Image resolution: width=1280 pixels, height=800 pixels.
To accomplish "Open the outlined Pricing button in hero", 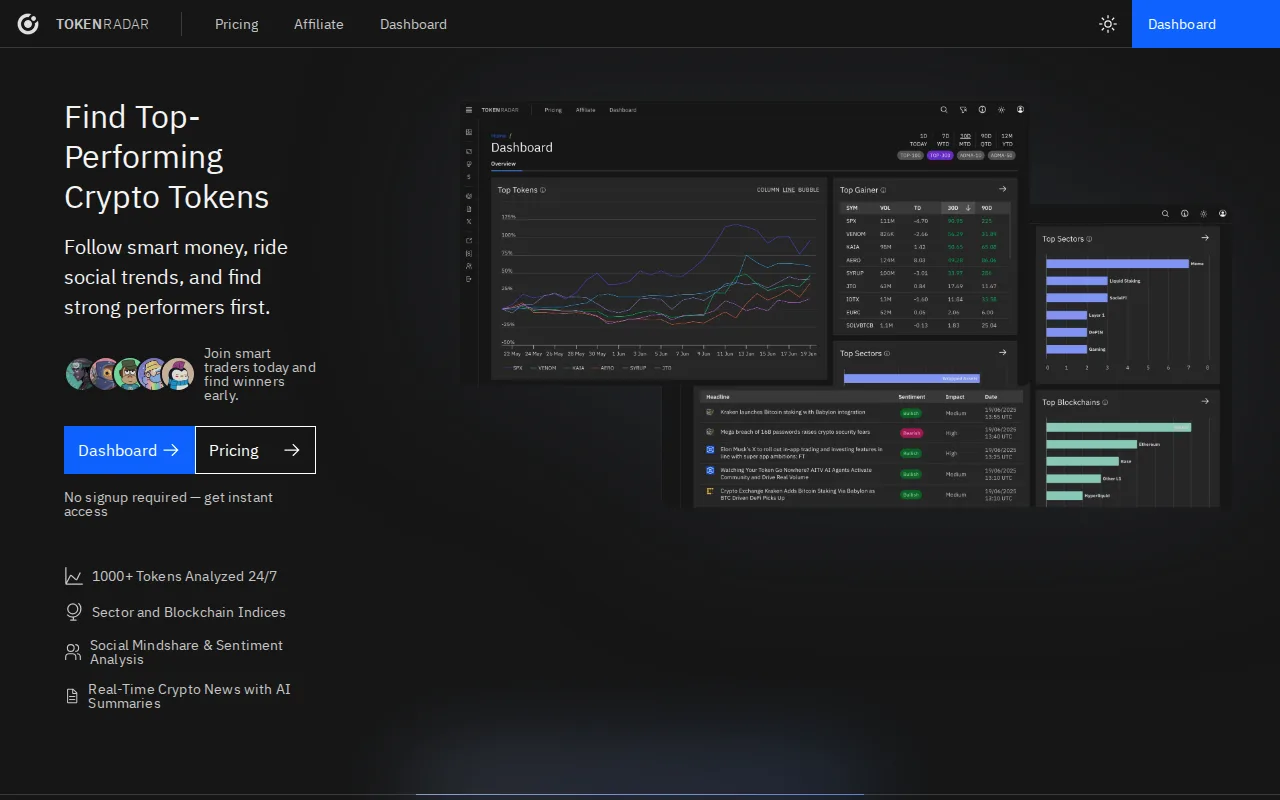I will click(x=255, y=450).
